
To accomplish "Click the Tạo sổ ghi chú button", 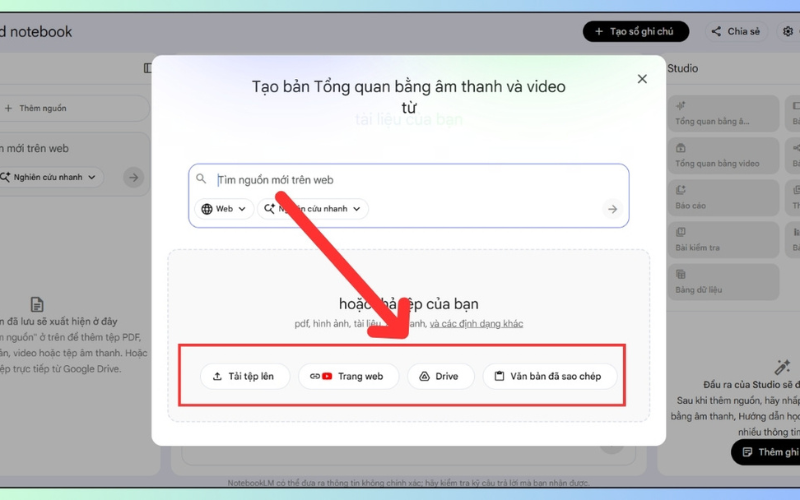I will click(x=636, y=32).
